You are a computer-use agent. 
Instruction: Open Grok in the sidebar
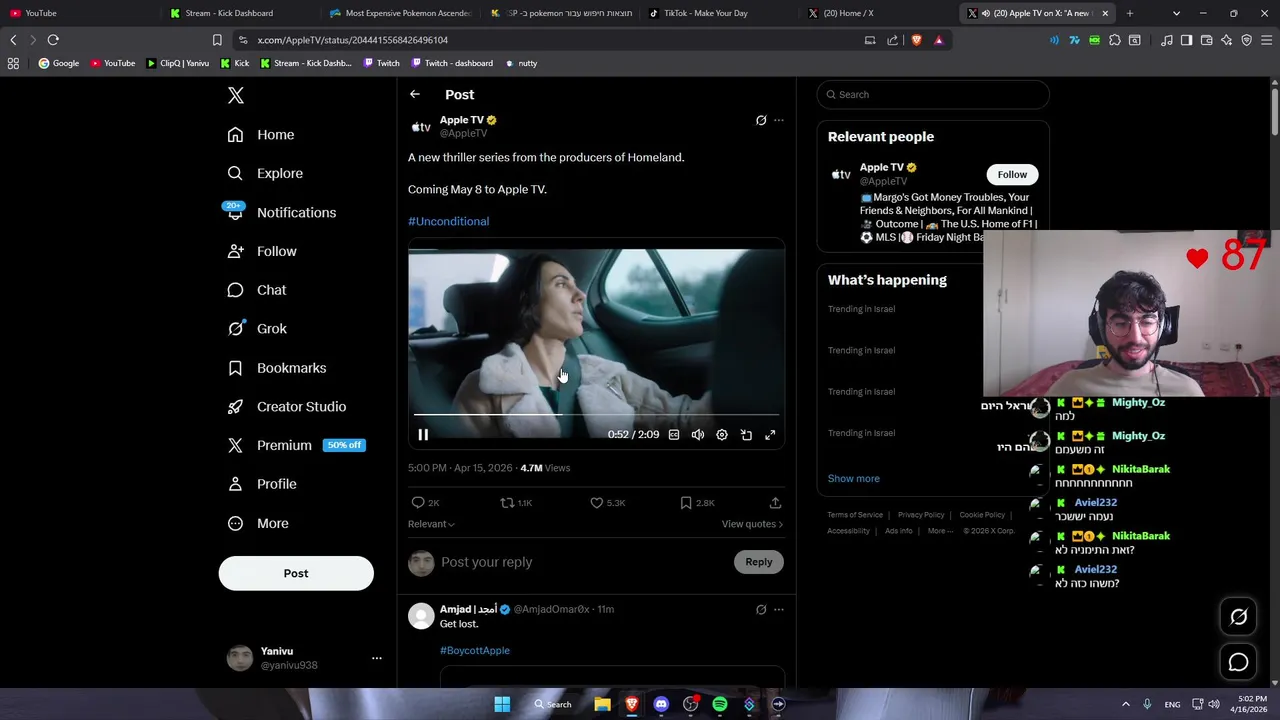point(257,329)
